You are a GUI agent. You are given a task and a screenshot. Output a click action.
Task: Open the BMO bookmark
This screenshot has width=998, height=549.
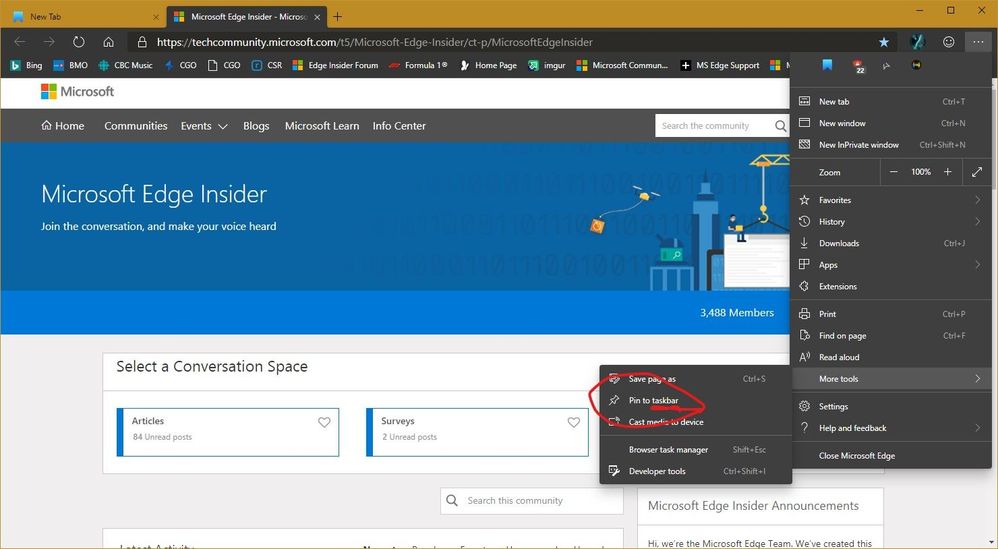pos(70,65)
